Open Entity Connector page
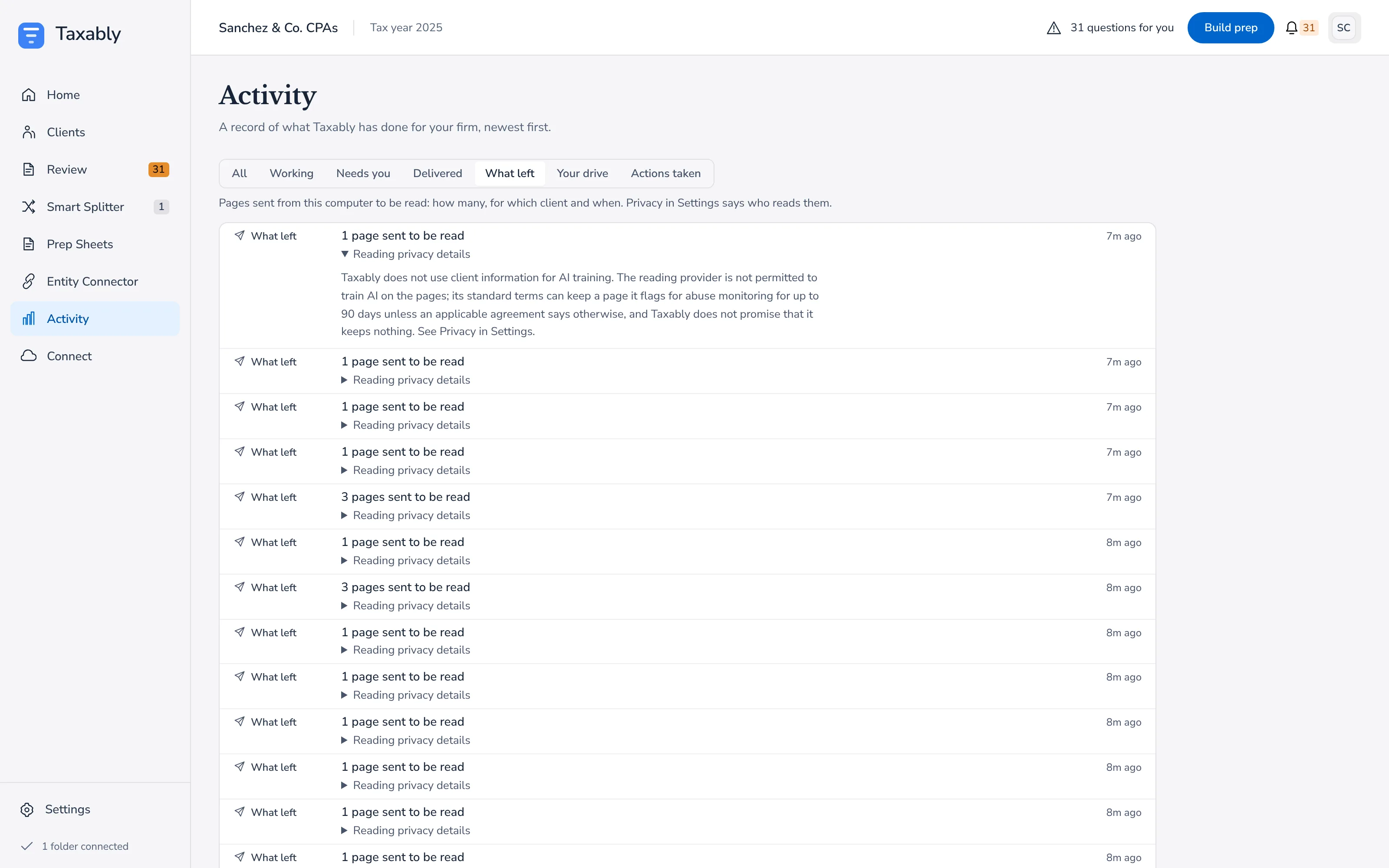 pyautogui.click(x=95, y=281)
